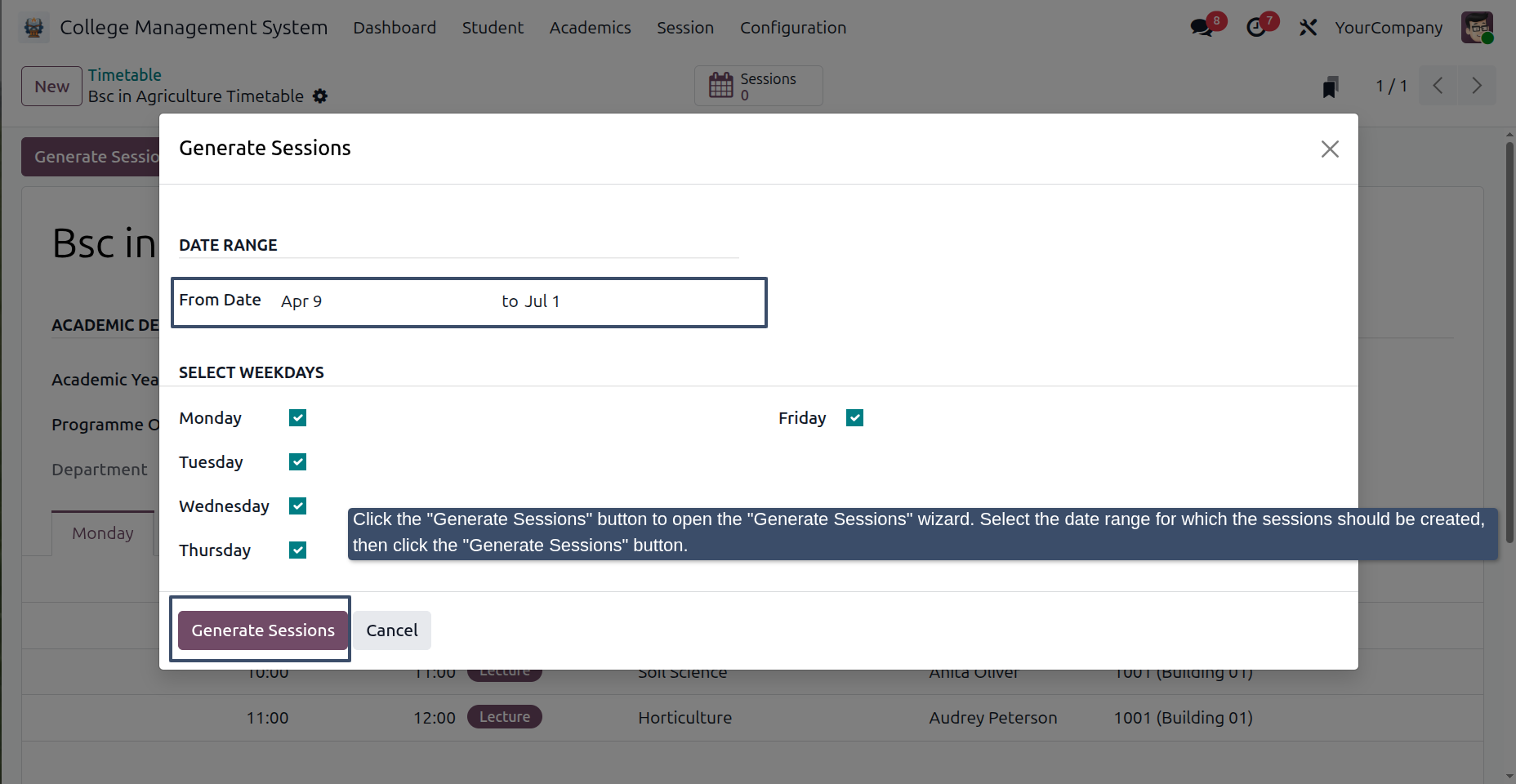
Task: Click the 1001 (Building 01) cell in Horticulture row
Action: [x=1183, y=718]
